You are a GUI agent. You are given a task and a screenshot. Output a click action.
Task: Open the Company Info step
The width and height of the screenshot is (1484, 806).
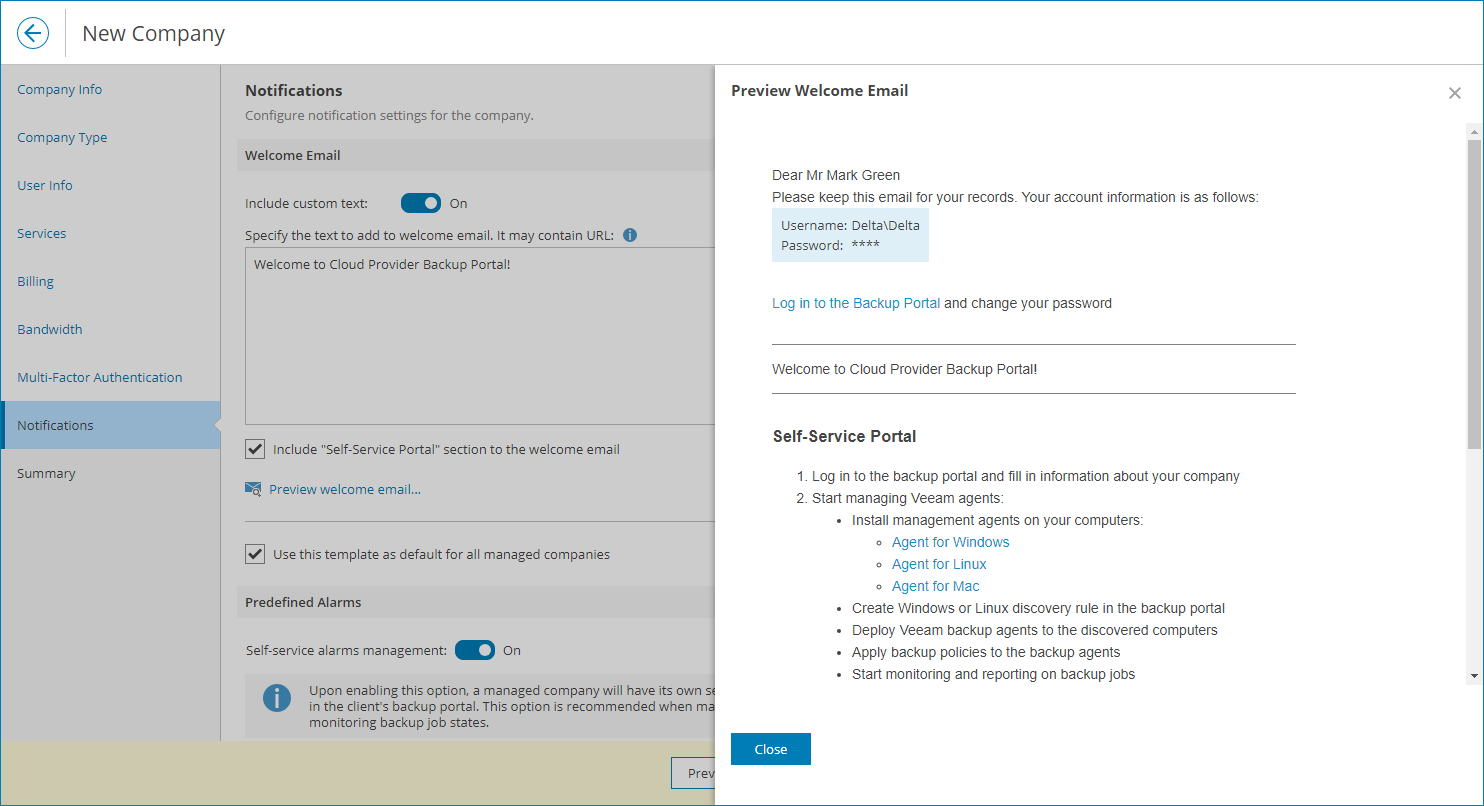tap(60, 89)
